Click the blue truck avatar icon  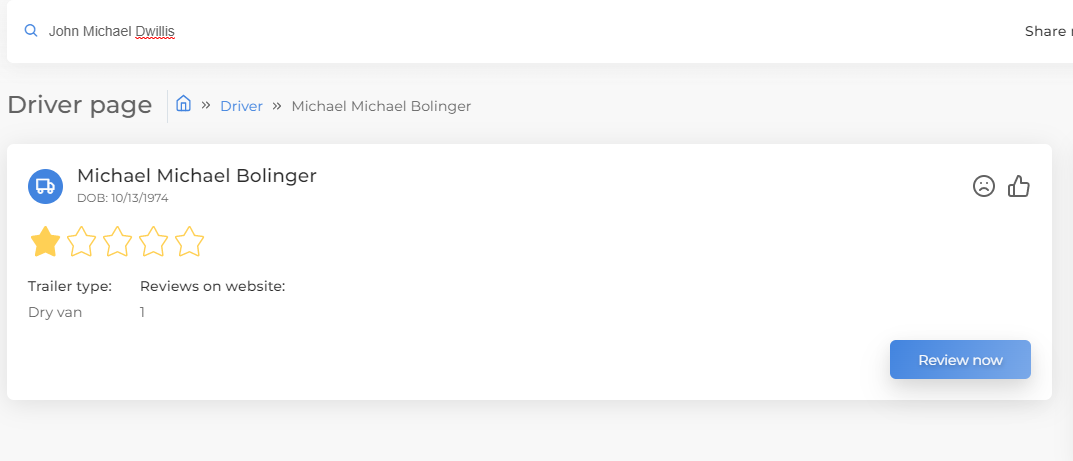(x=45, y=186)
